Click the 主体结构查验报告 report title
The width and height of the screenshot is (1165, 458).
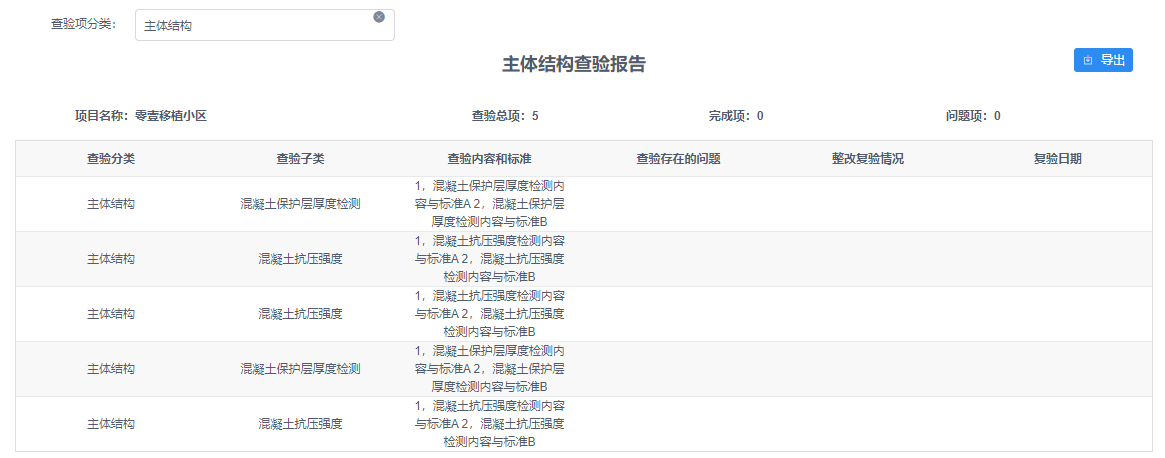click(x=574, y=65)
